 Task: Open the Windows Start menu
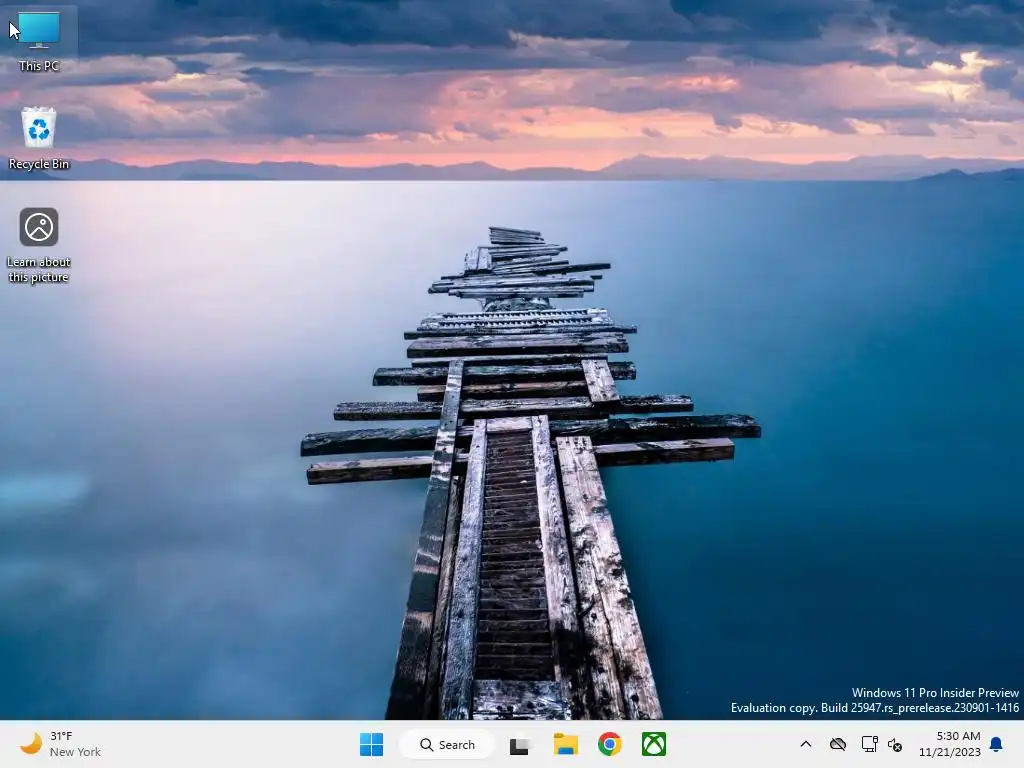point(372,744)
